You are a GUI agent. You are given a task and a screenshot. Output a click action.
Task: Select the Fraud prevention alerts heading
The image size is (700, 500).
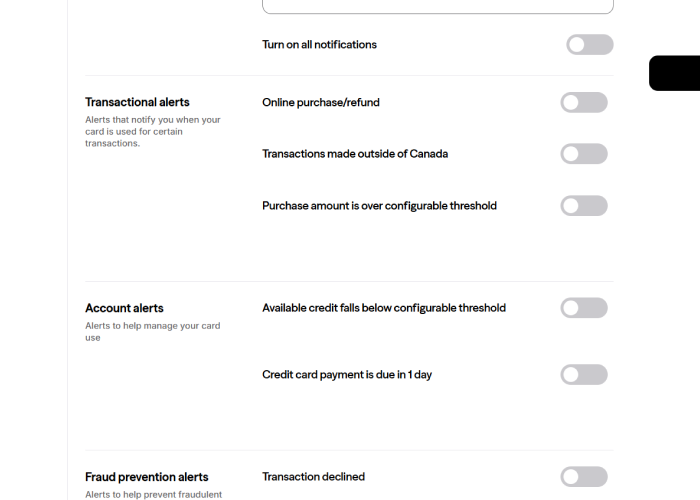[147, 477]
